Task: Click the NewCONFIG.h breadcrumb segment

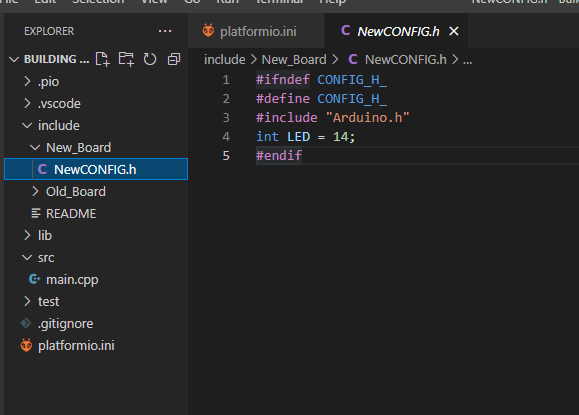Action: (x=405, y=59)
